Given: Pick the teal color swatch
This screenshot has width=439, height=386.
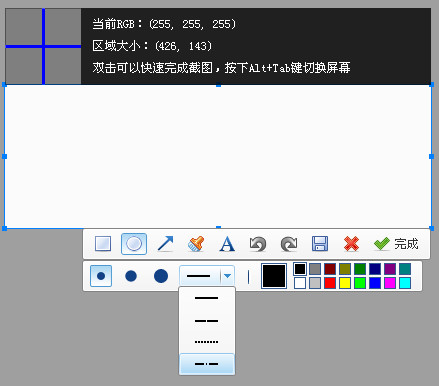Looking at the screenshot, I should (x=405, y=269).
